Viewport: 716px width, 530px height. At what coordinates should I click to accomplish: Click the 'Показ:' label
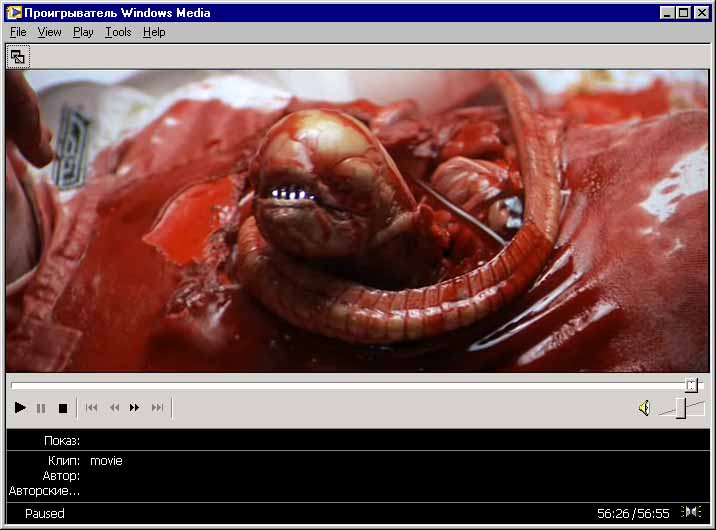point(62,441)
